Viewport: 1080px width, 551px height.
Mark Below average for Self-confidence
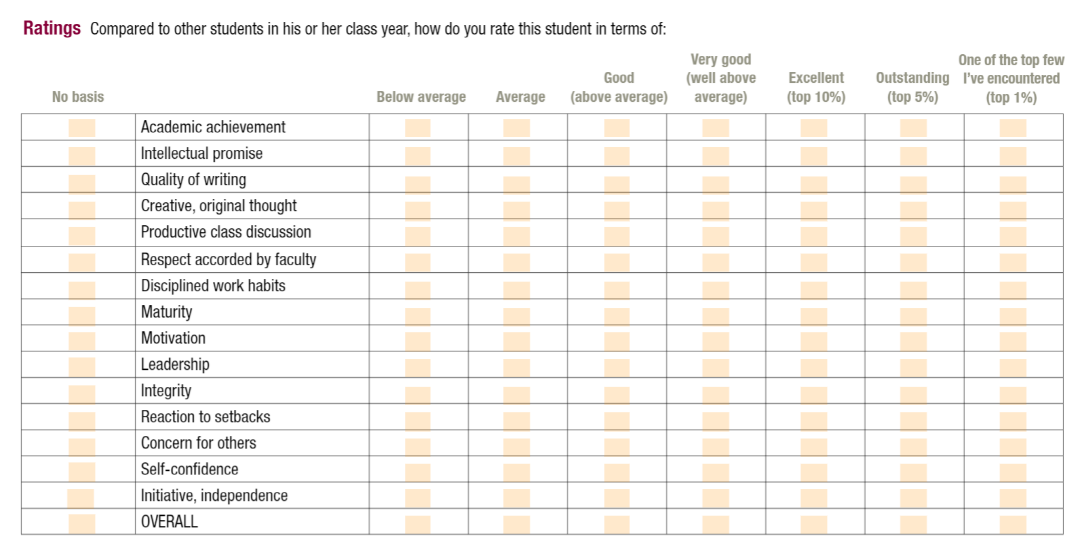tap(418, 470)
